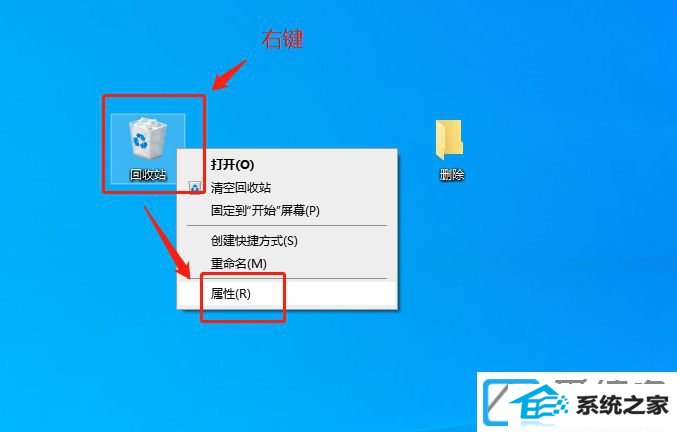Choose 清空回收站 to empty the bin
This screenshot has width=677, height=432.
click(240, 188)
